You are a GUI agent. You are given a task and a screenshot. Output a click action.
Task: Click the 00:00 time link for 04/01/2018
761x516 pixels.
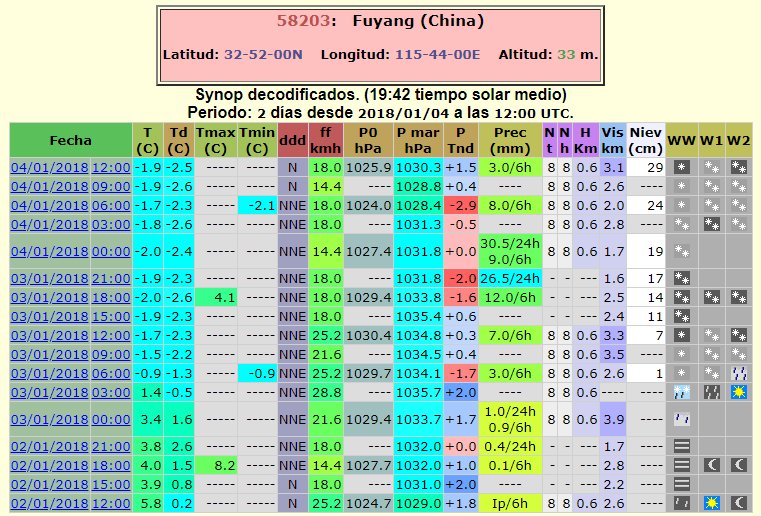click(111, 251)
